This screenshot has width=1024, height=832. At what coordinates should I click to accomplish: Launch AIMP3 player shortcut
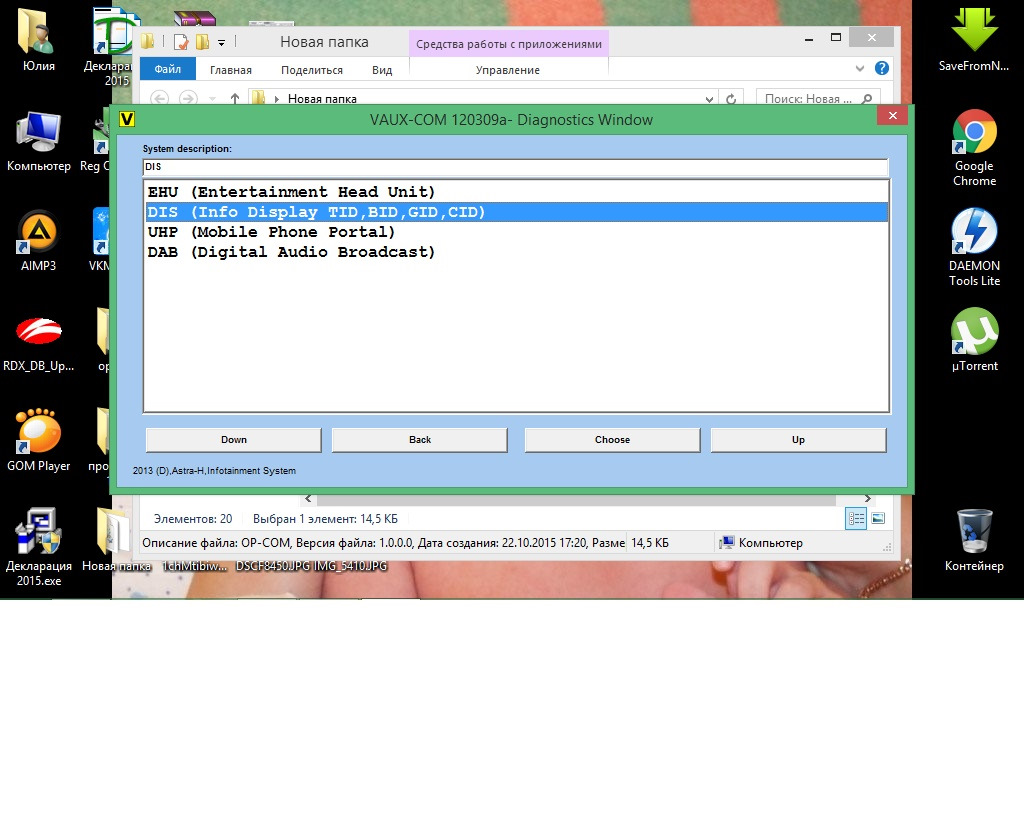coord(38,240)
